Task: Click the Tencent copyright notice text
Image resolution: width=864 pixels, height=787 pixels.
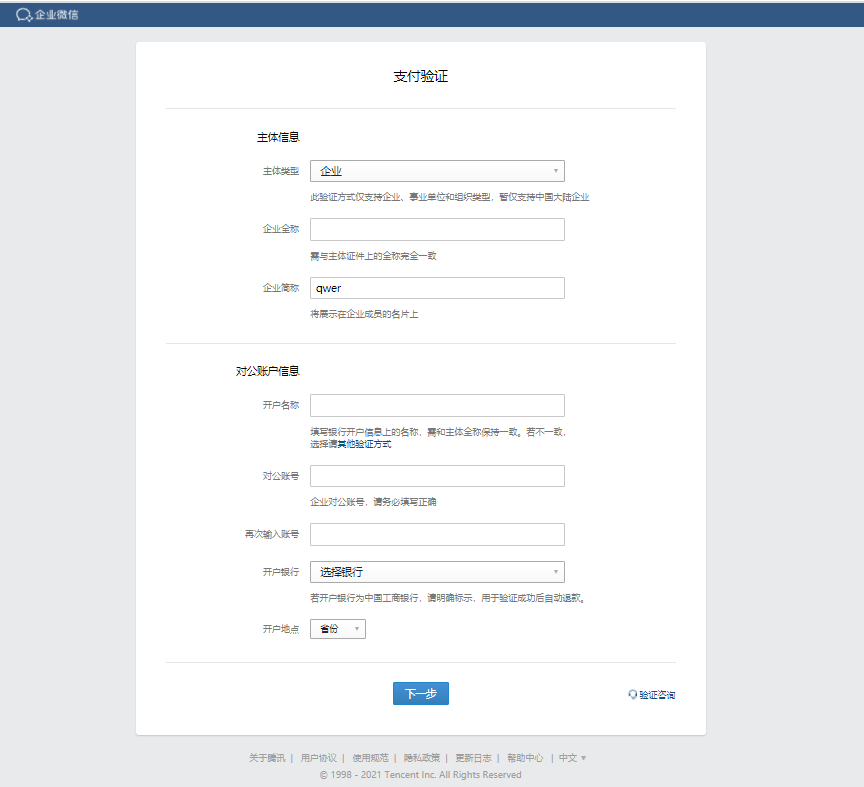Action: 420,774
